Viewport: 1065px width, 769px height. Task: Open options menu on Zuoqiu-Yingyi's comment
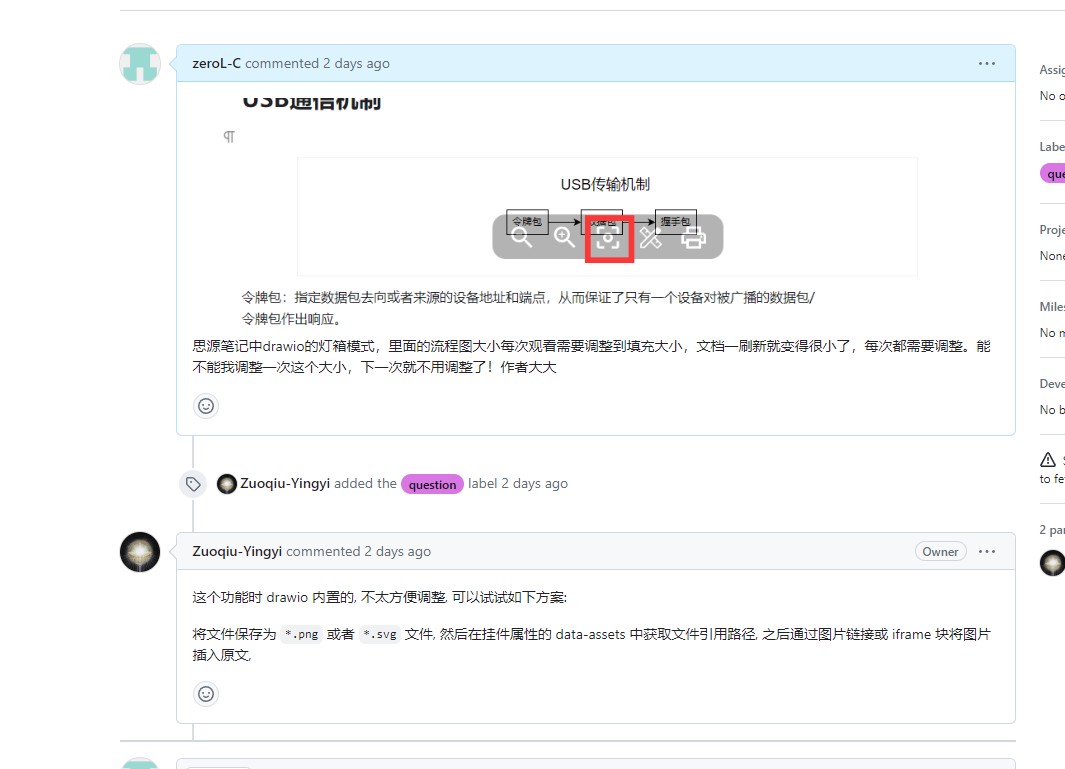click(987, 551)
